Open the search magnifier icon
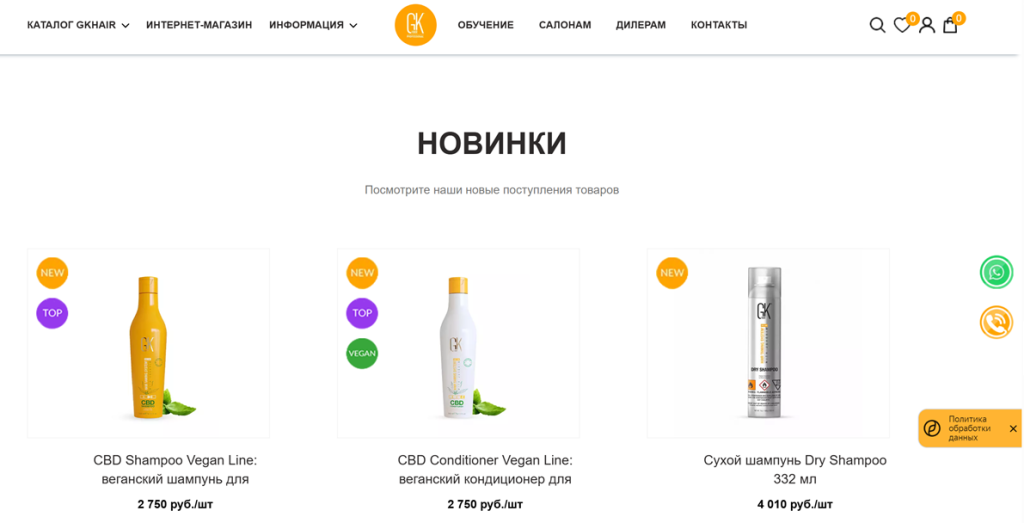The height and width of the screenshot is (523, 1024). coord(877,25)
